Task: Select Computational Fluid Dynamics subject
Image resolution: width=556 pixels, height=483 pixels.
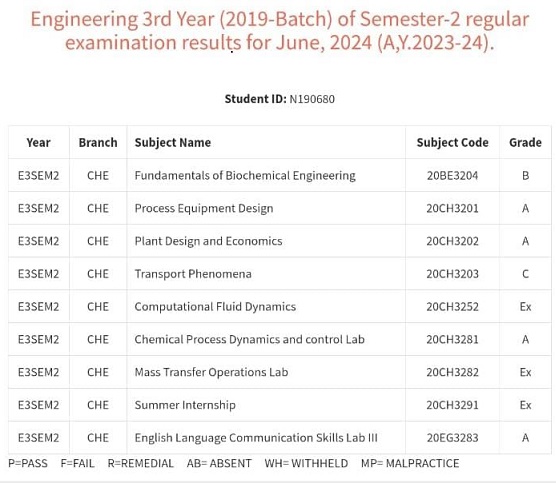Action: coord(215,307)
